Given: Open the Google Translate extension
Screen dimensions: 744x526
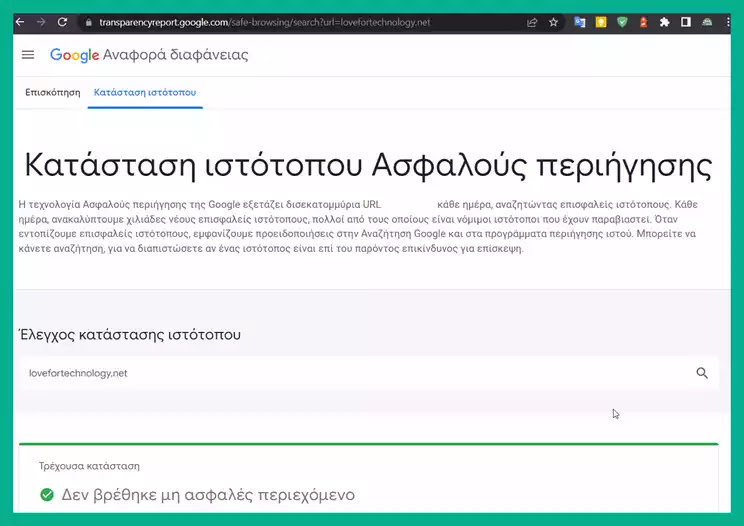Looking at the screenshot, I should tap(580, 22).
